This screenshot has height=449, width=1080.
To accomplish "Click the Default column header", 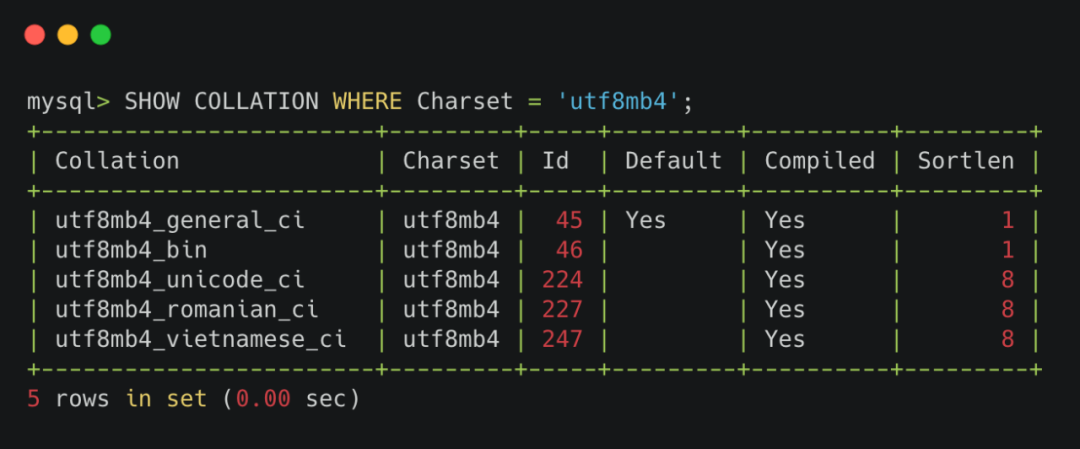I will point(673,161).
